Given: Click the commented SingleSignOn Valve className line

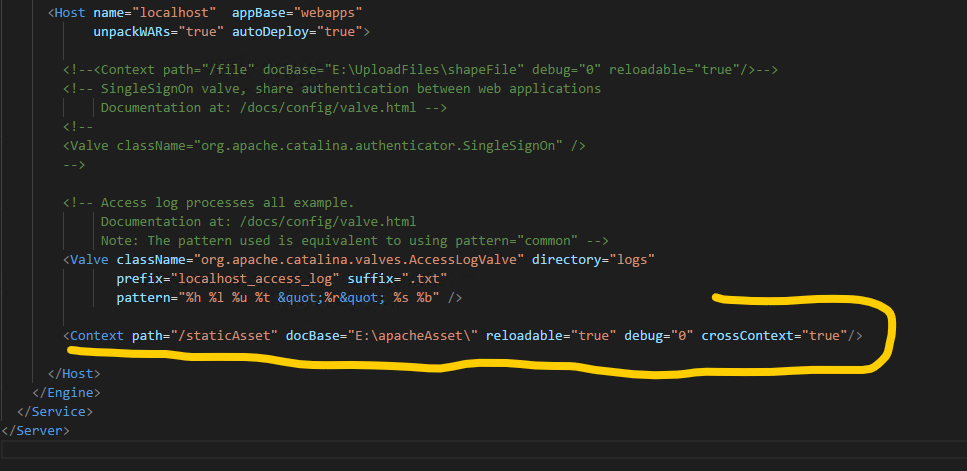Looking at the screenshot, I should pyautogui.click(x=324, y=146).
